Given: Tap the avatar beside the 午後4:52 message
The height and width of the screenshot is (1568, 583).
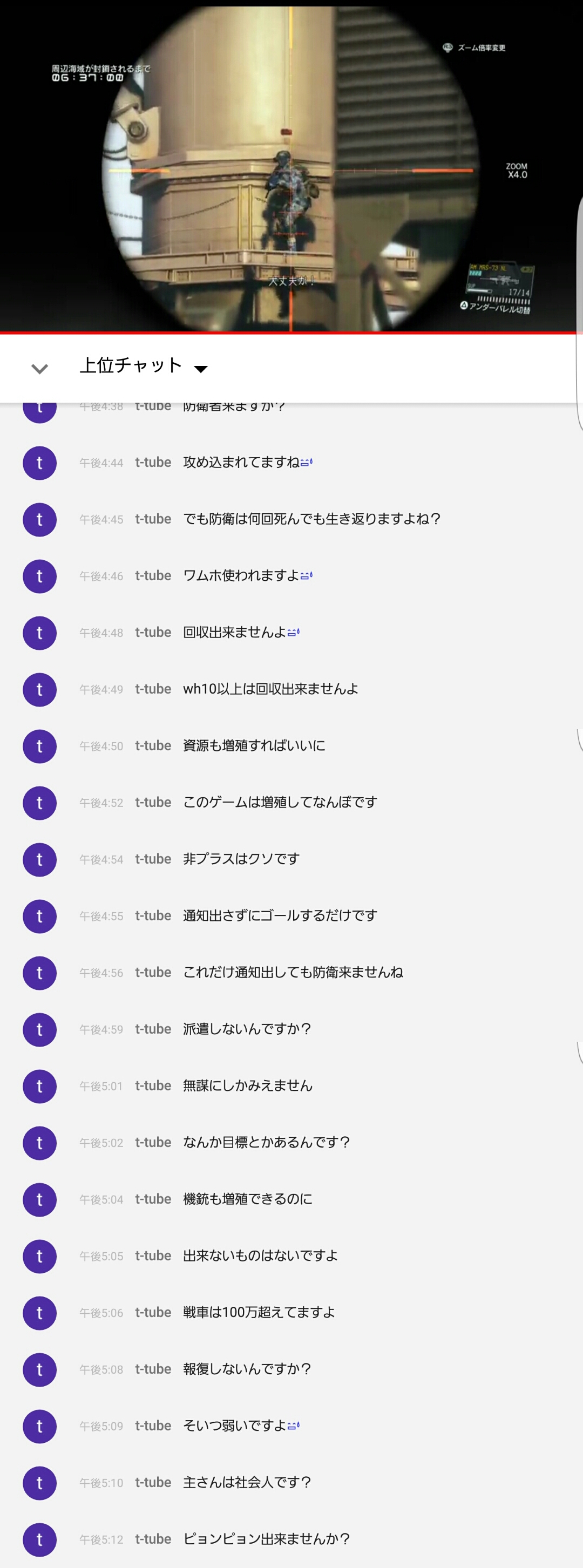Looking at the screenshot, I should (x=39, y=802).
